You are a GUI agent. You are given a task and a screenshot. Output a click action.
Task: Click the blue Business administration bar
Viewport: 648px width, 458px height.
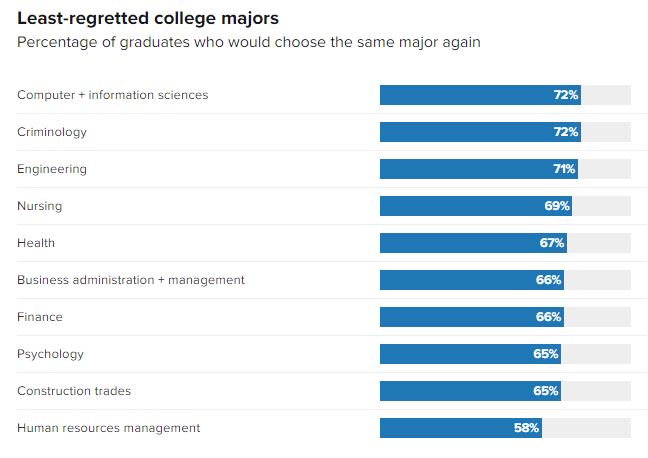pos(458,280)
